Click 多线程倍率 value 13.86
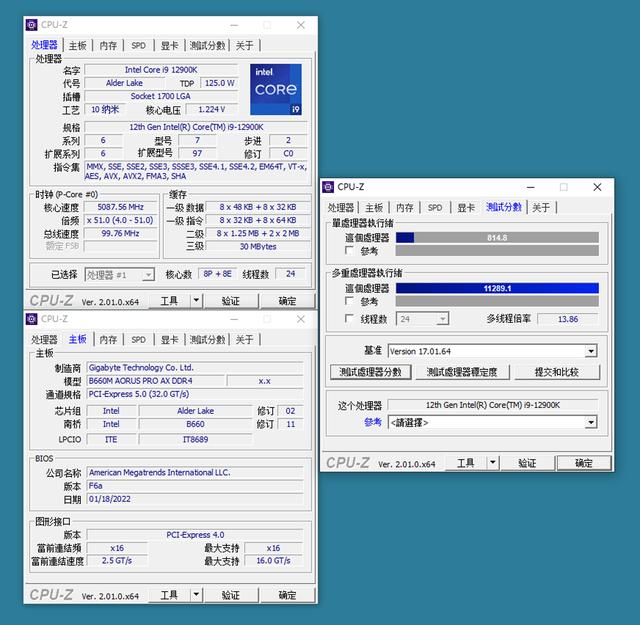The image size is (640, 625). (x=568, y=319)
